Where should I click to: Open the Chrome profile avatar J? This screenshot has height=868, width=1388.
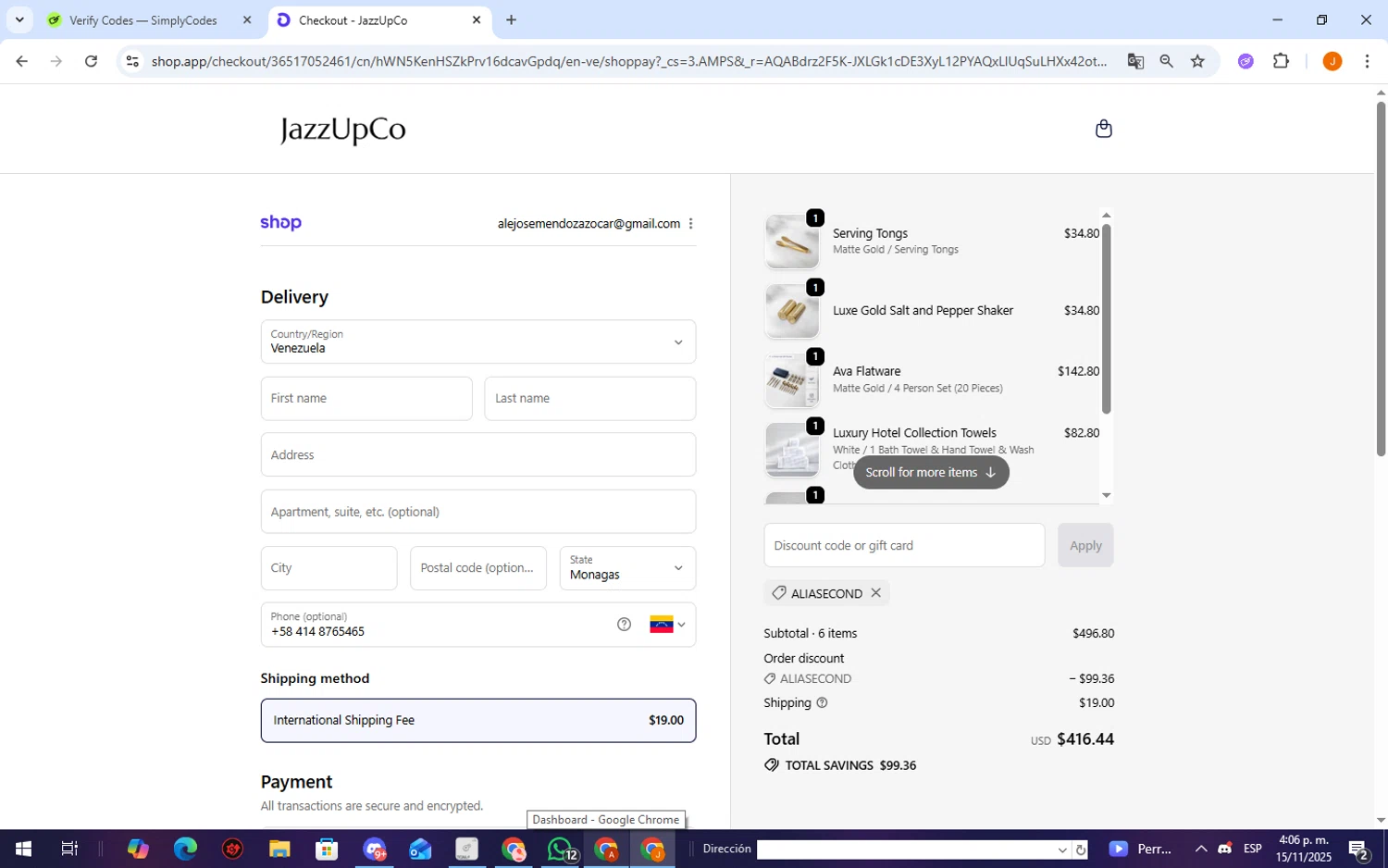(x=1332, y=61)
